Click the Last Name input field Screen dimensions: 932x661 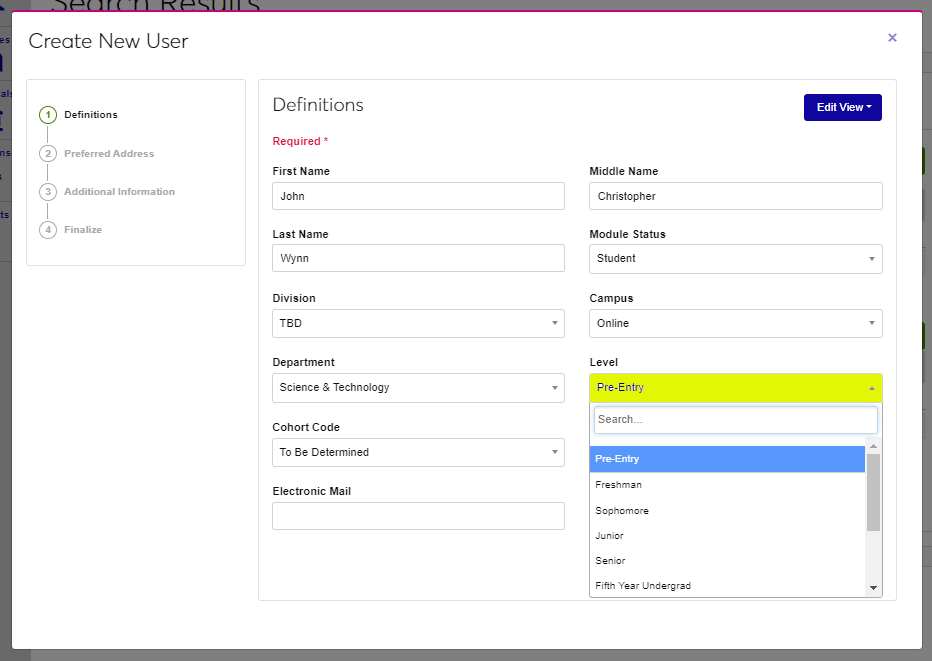pyautogui.click(x=418, y=259)
